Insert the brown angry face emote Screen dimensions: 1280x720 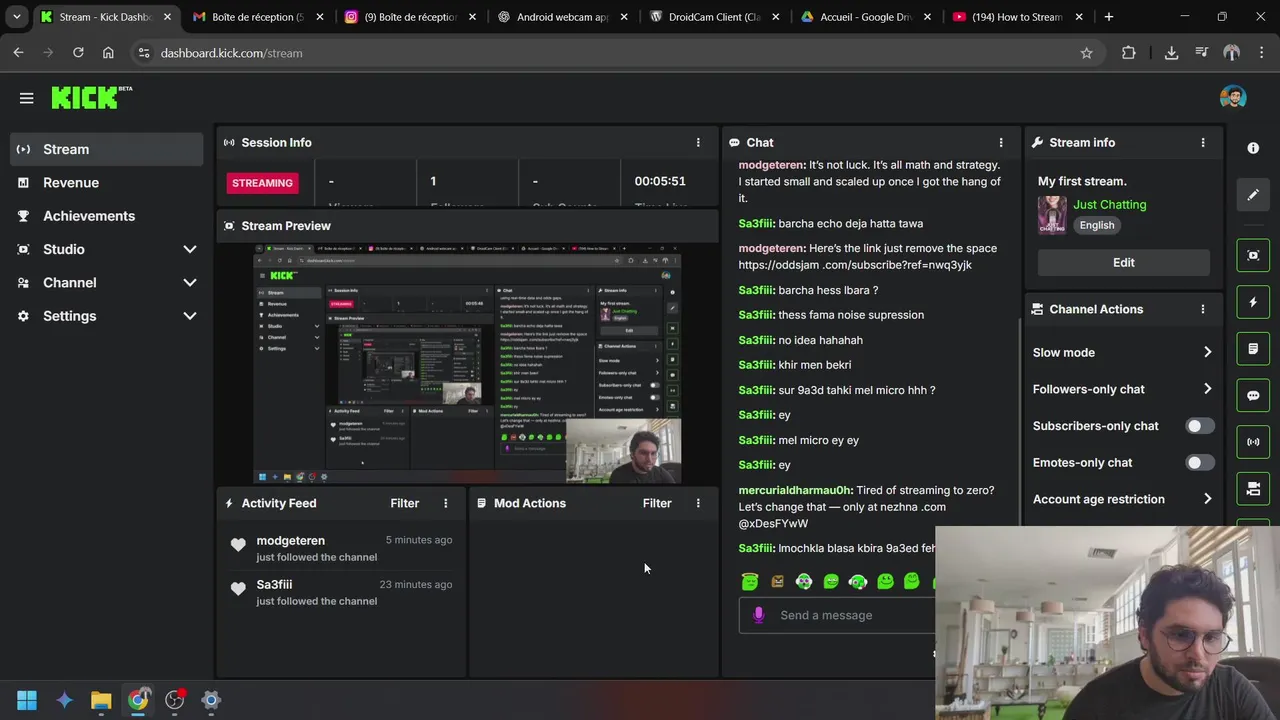pos(777,581)
